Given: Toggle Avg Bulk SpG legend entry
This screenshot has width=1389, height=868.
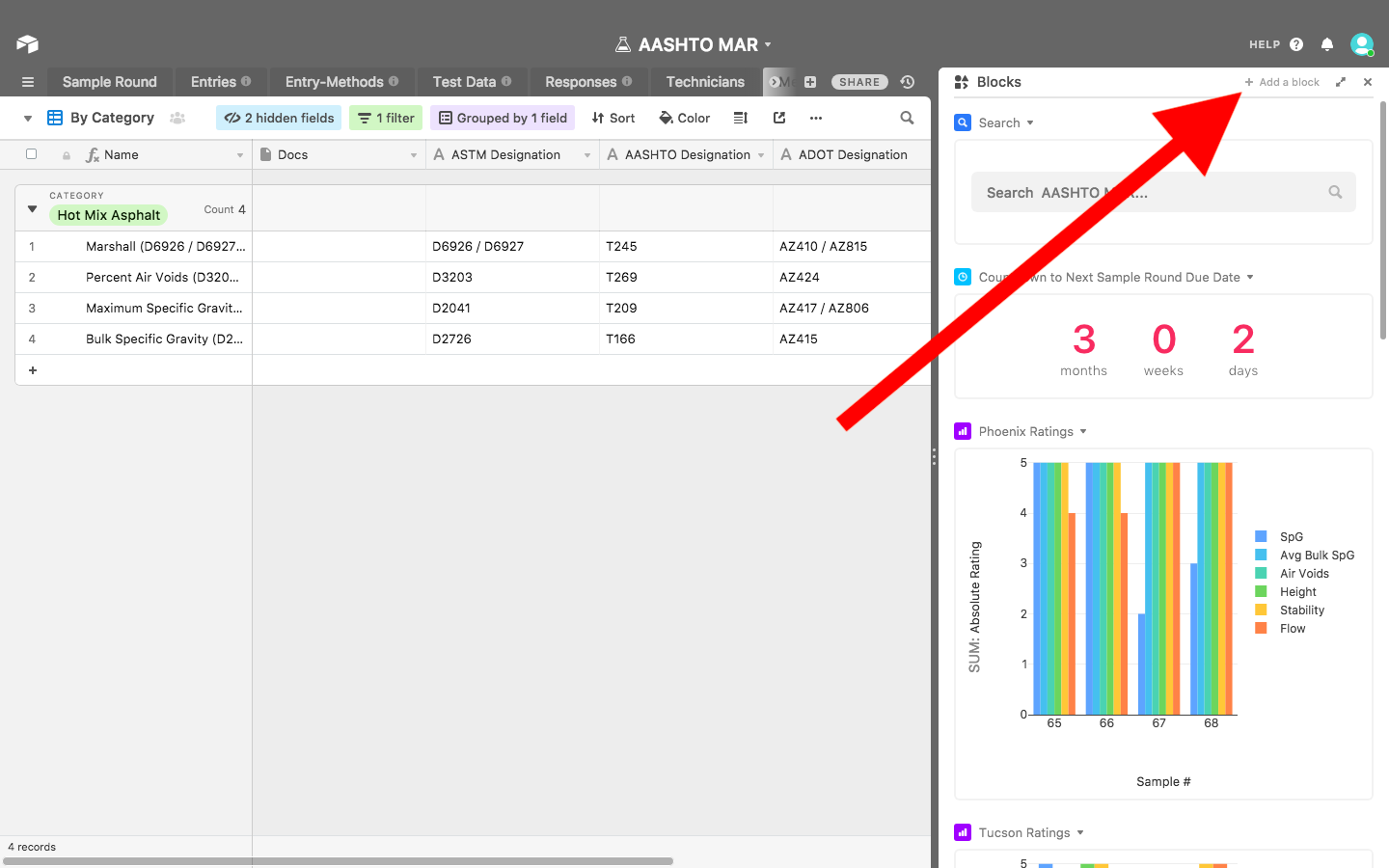Looking at the screenshot, I should pyautogui.click(x=1304, y=556).
